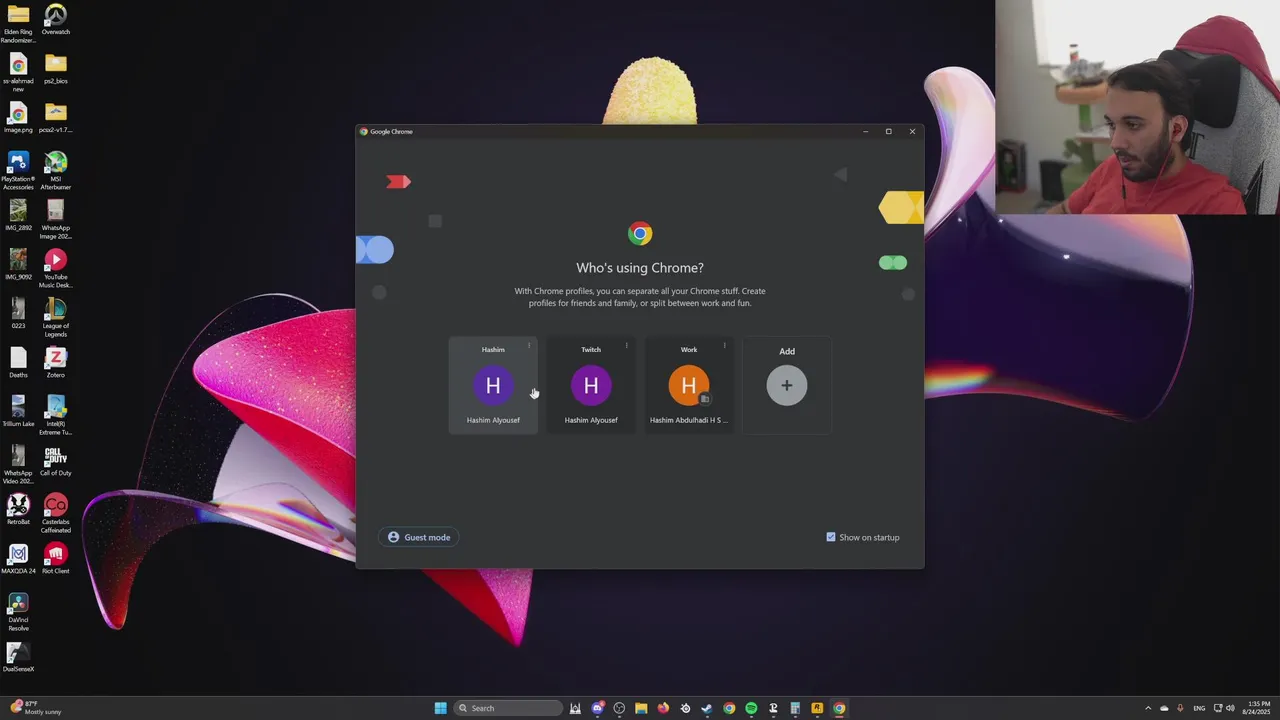Open Spotify from the taskbar
The width and height of the screenshot is (1280, 720).
751,708
